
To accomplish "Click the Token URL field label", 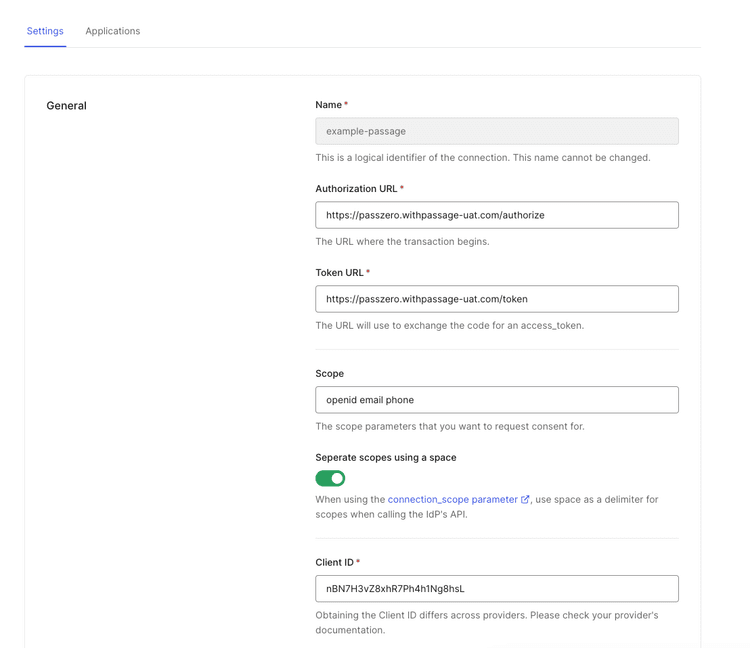I will pos(340,273).
